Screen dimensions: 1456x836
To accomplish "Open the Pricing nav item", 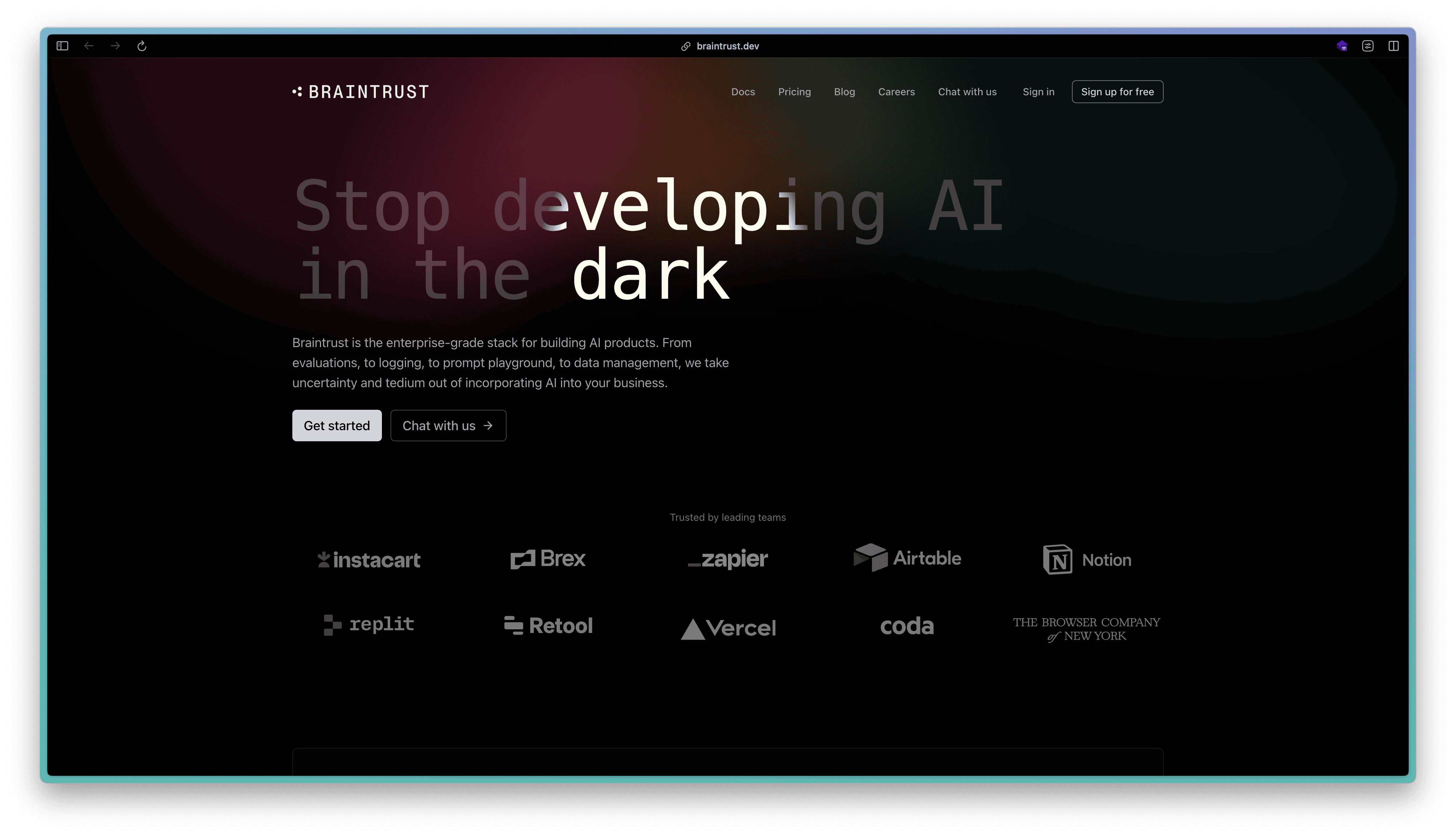I will pos(794,92).
